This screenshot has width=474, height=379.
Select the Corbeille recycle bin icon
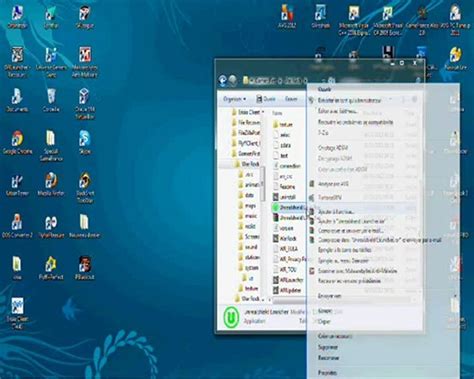tap(51, 100)
